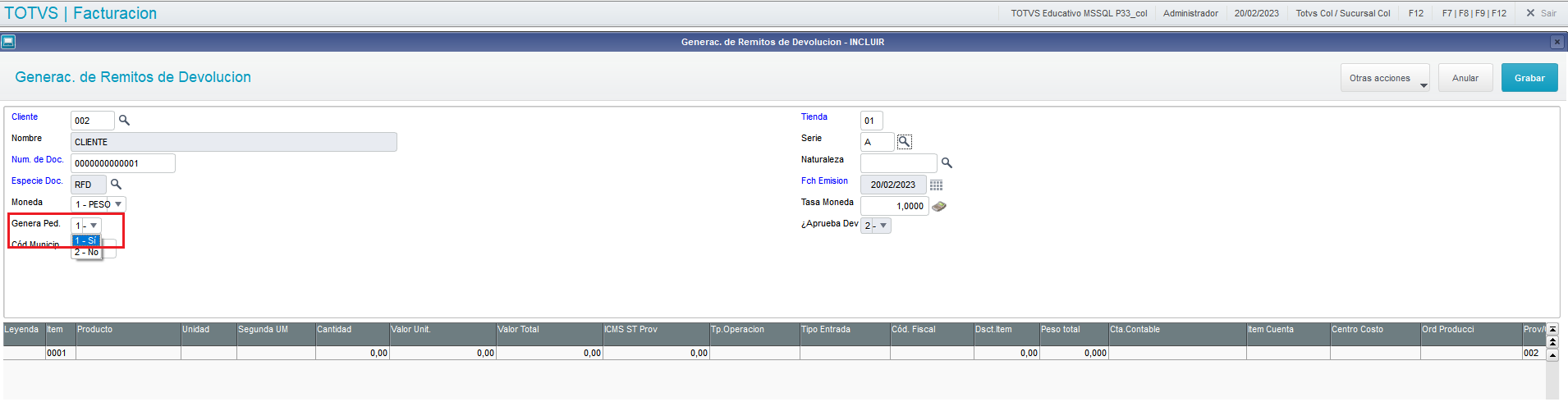Jump the grid to the top row with the double-up arrow
This screenshot has height=402, width=1568.
click(x=1552, y=340)
